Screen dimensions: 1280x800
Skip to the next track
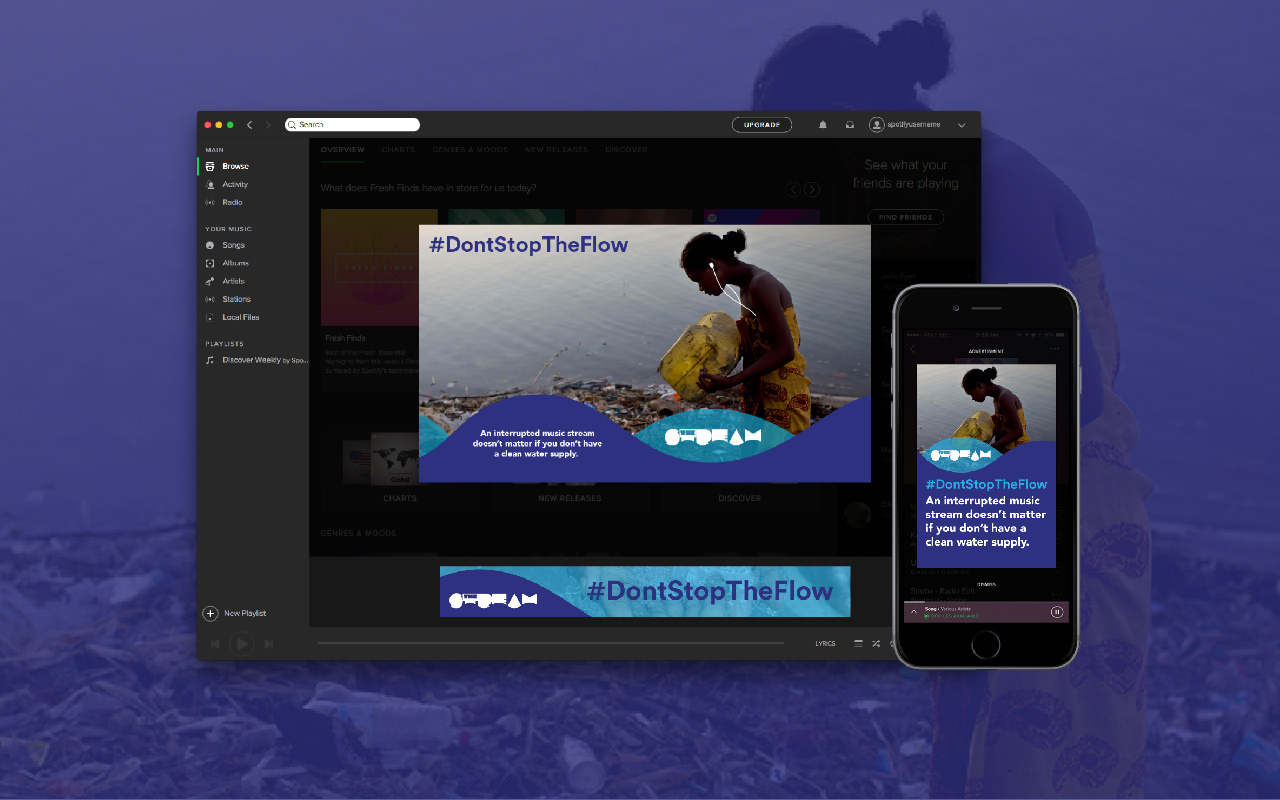pos(268,644)
